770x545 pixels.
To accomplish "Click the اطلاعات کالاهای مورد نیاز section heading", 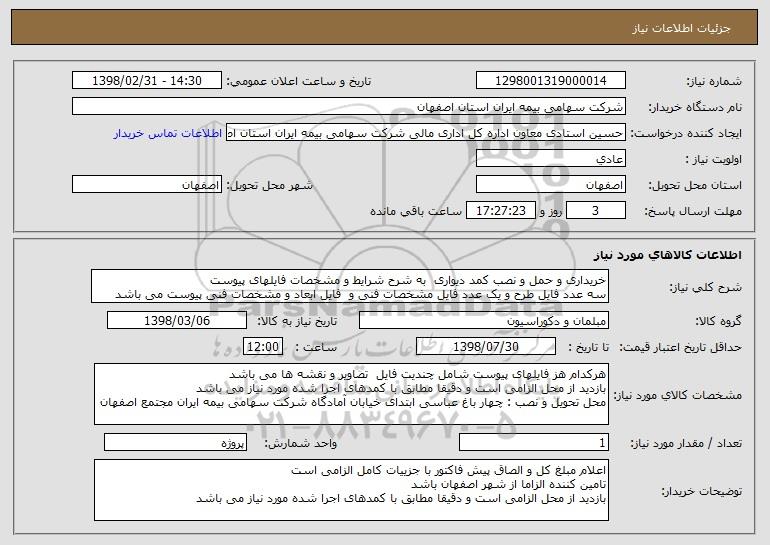I will [667, 255].
